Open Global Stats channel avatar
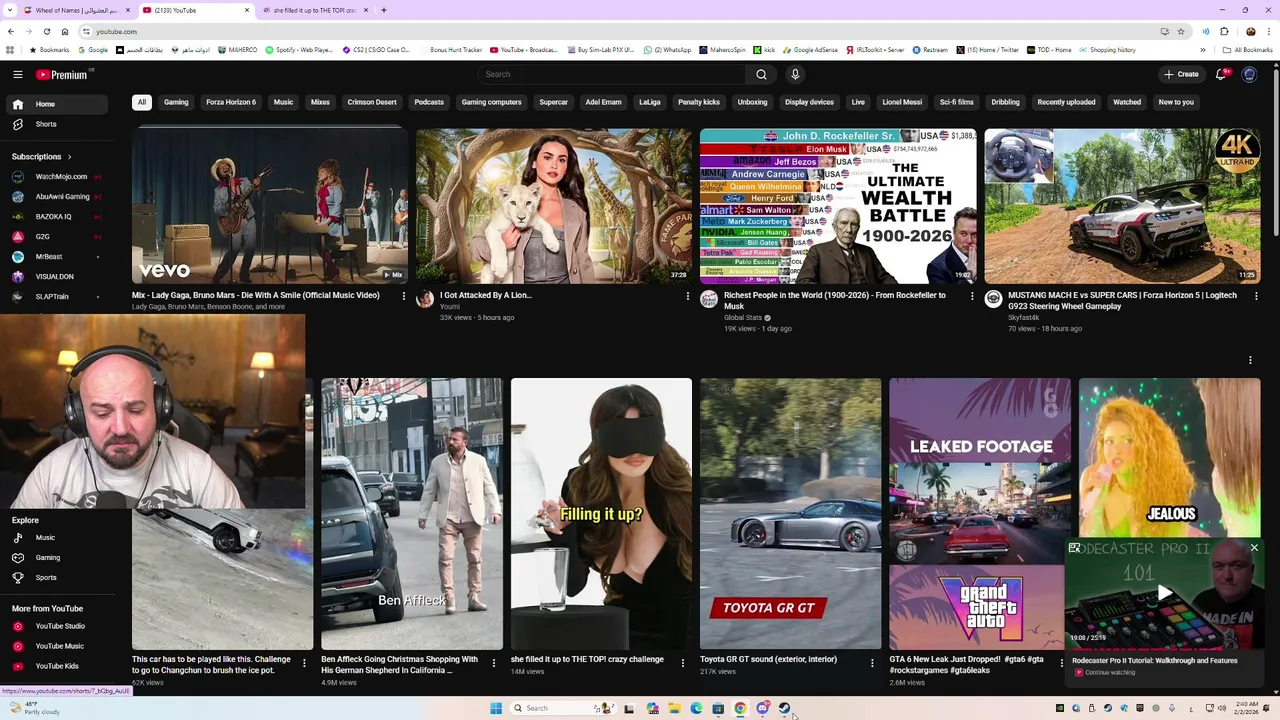The width and height of the screenshot is (1280, 720). tap(709, 299)
